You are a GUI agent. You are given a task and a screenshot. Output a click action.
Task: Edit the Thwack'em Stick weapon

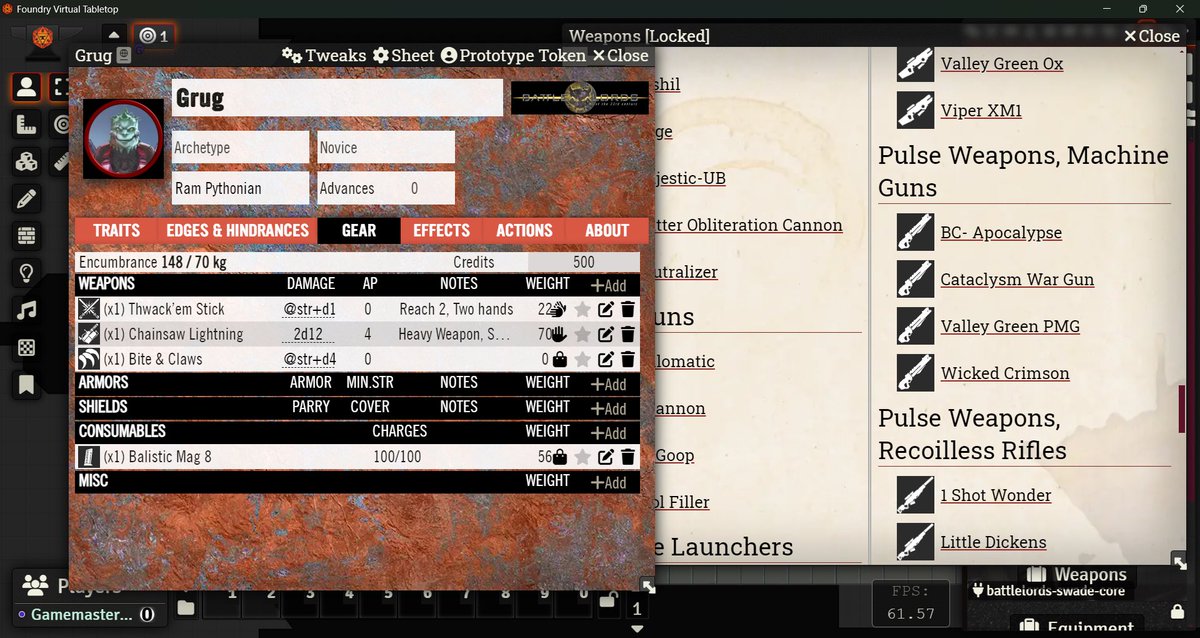[x=606, y=310]
